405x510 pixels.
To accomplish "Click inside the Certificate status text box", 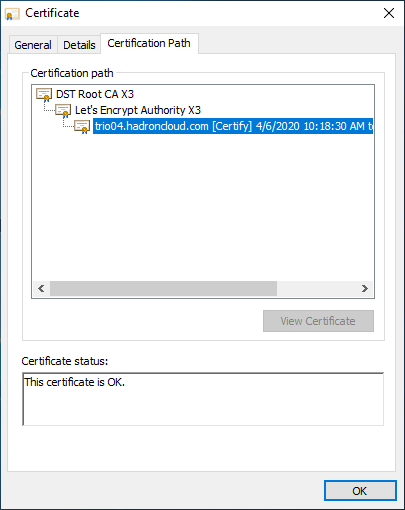I will [x=203, y=399].
